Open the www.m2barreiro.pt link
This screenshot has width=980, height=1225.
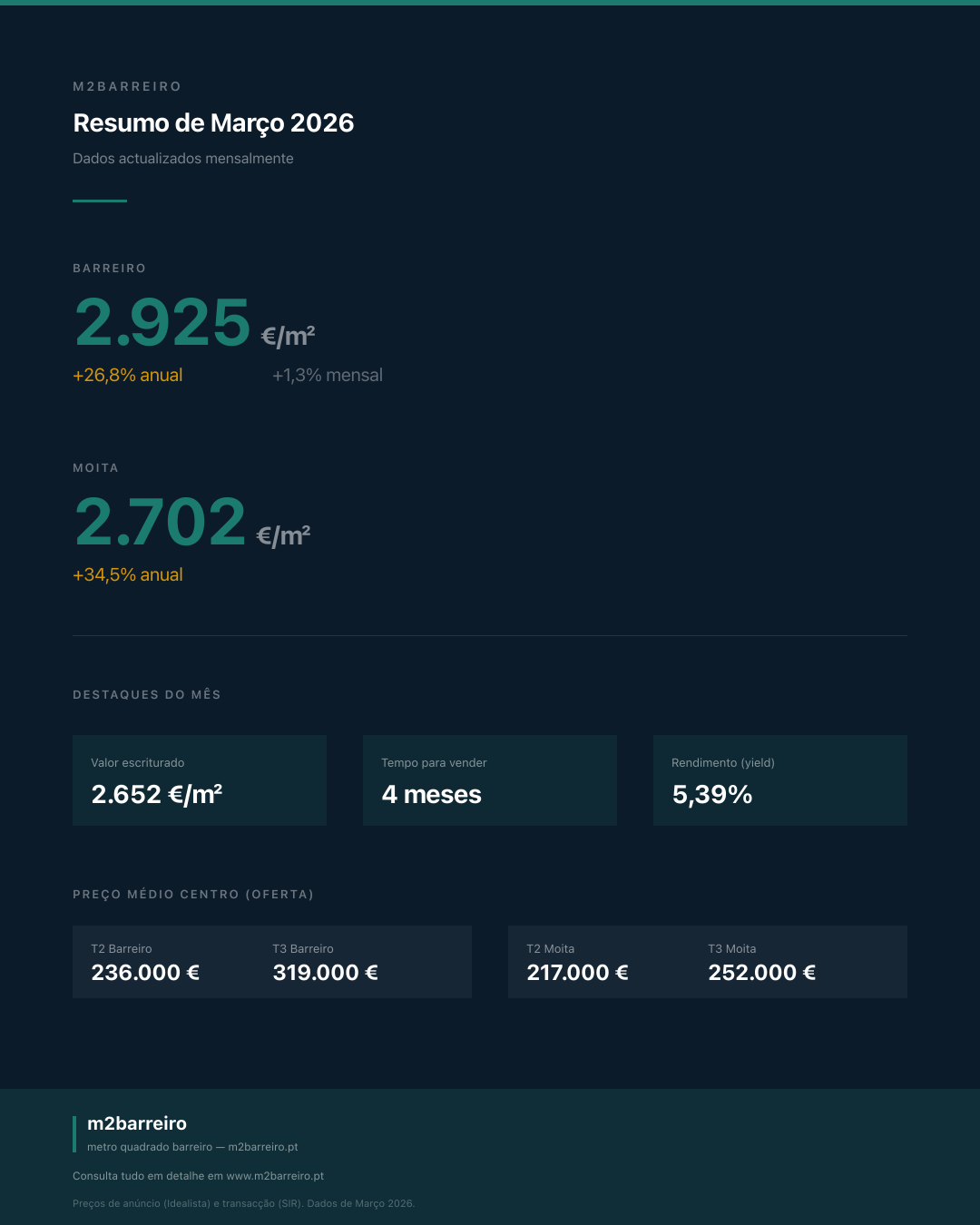(275, 1176)
